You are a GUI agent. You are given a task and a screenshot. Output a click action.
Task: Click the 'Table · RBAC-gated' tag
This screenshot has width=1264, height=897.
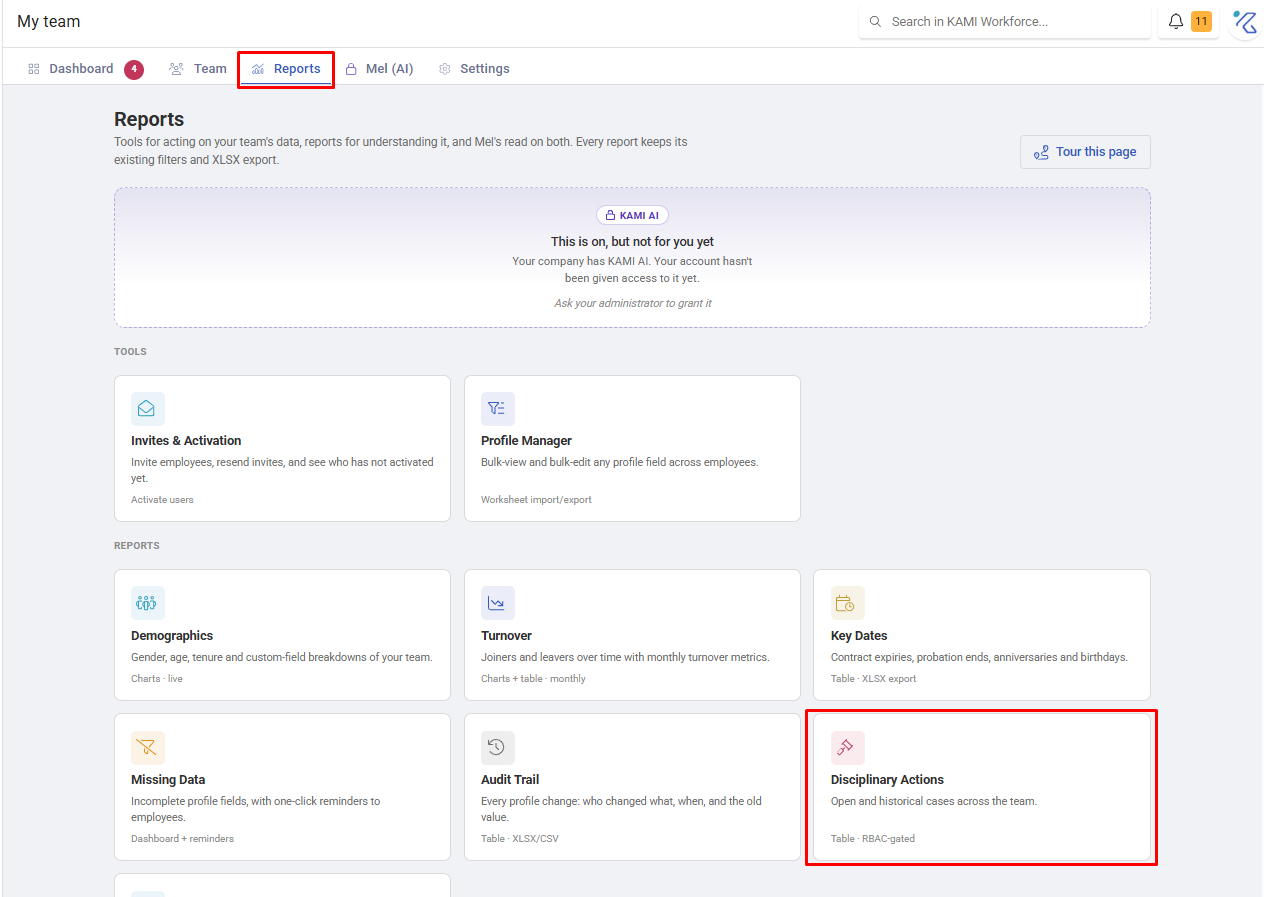tap(872, 838)
